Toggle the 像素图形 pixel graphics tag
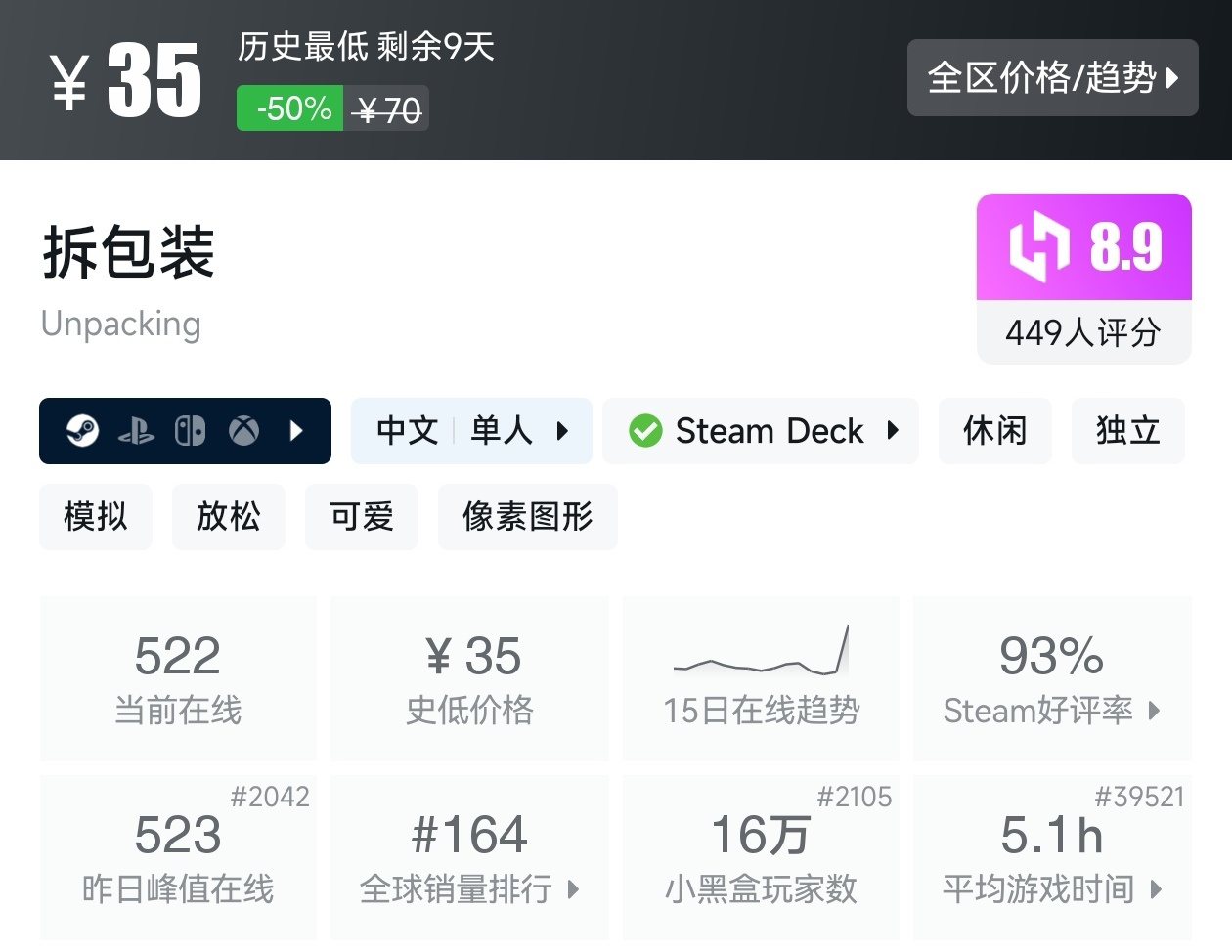 (x=527, y=517)
